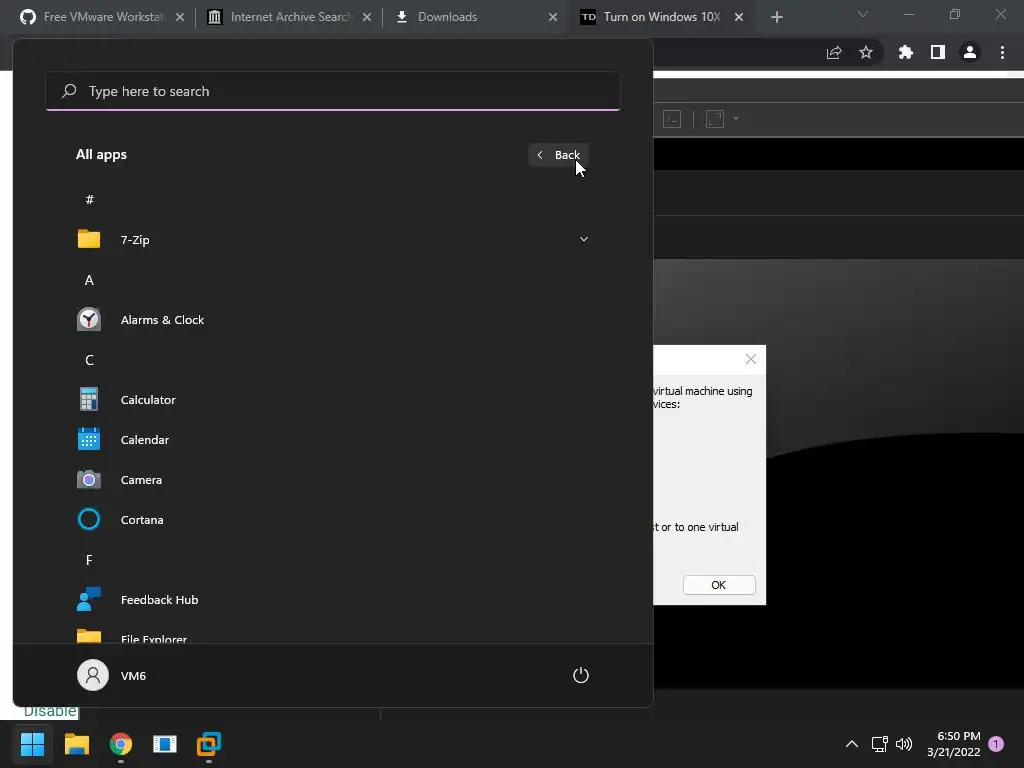
Task: Jump to letter A section header
Action: pos(89,280)
